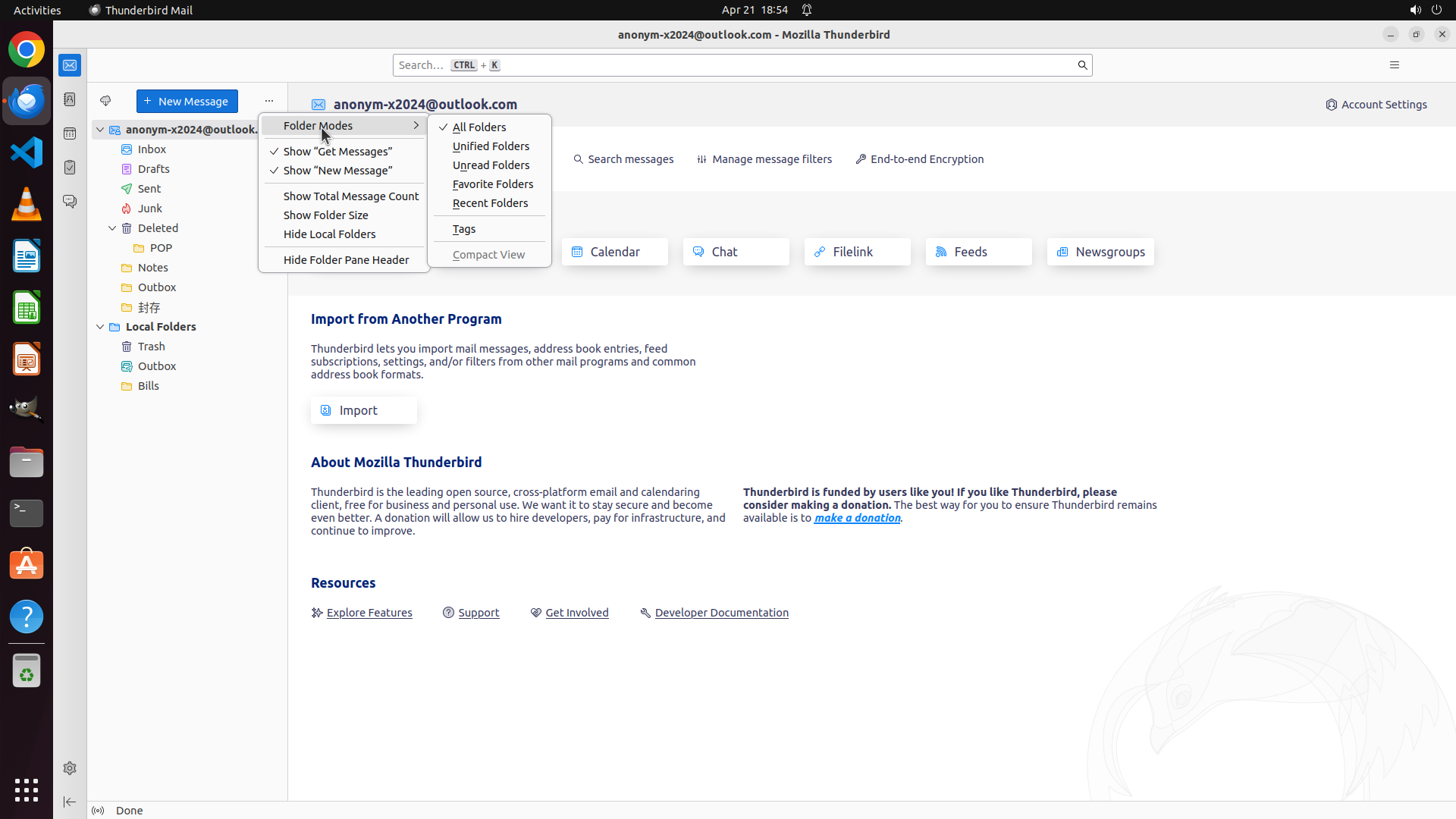
Task: Collapse the Local Folders tree
Action: (x=100, y=327)
